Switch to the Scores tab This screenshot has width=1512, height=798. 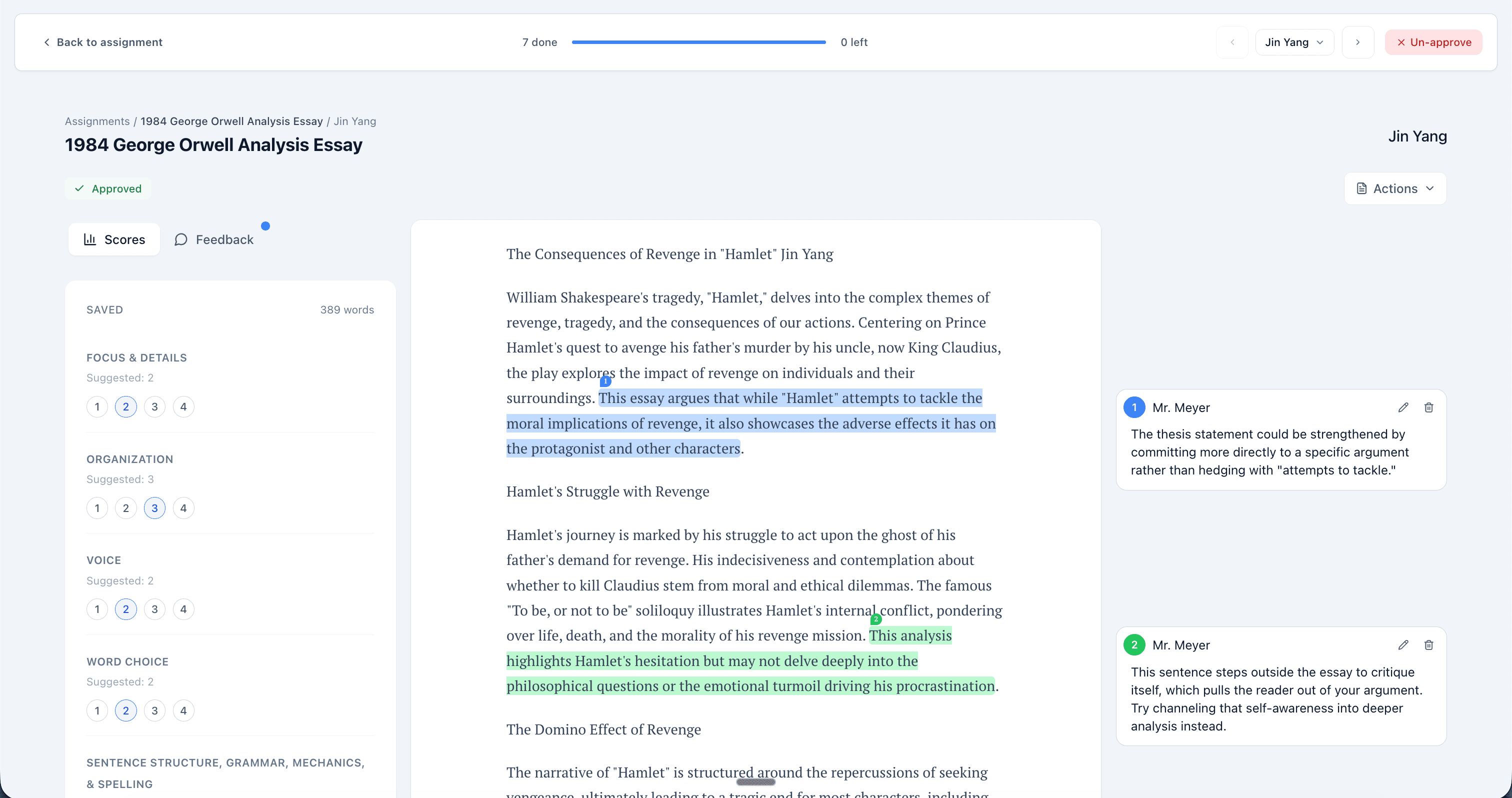(114, 239)
